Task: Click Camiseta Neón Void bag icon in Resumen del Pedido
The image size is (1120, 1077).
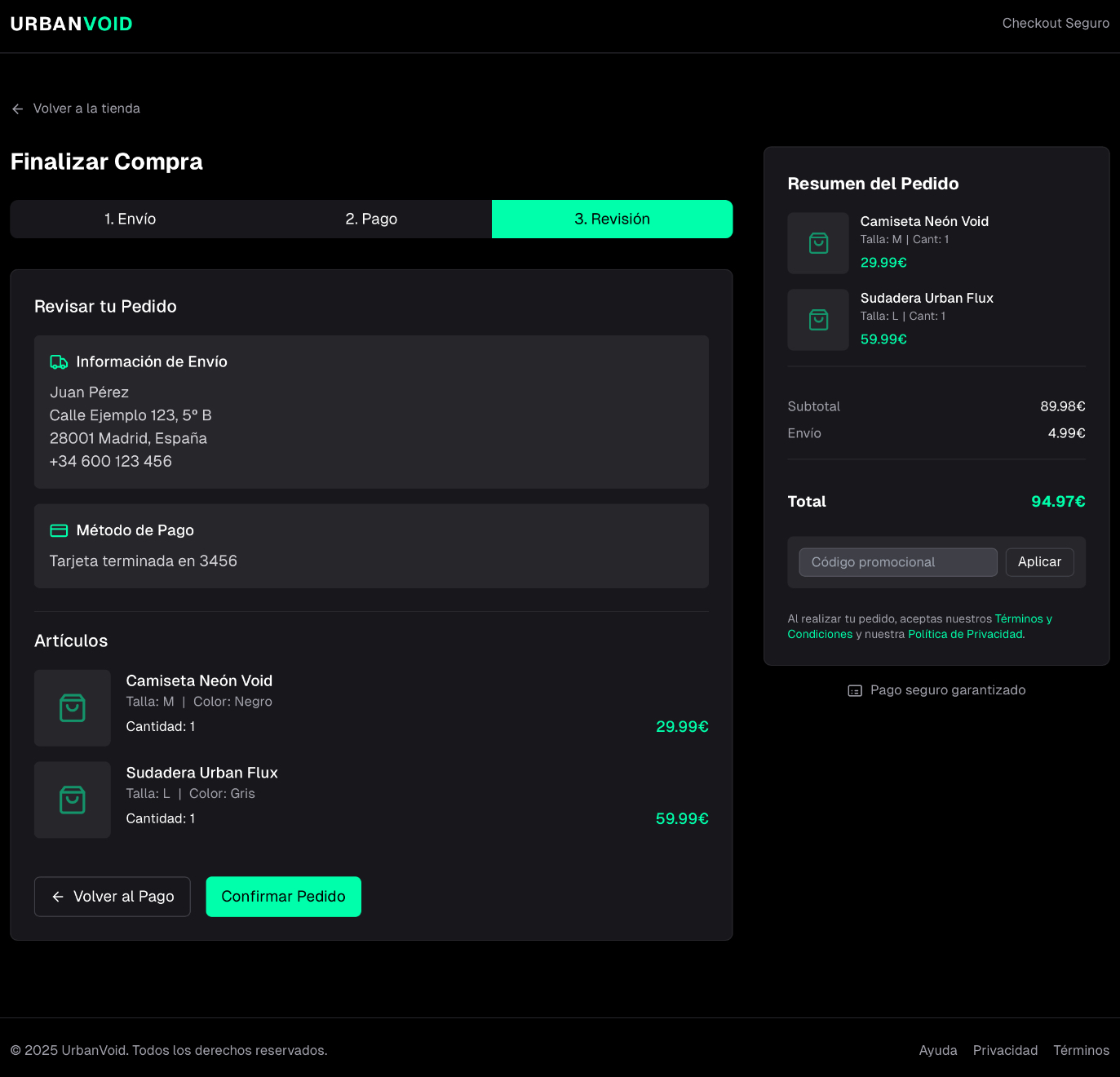Action: pos(818,243)
